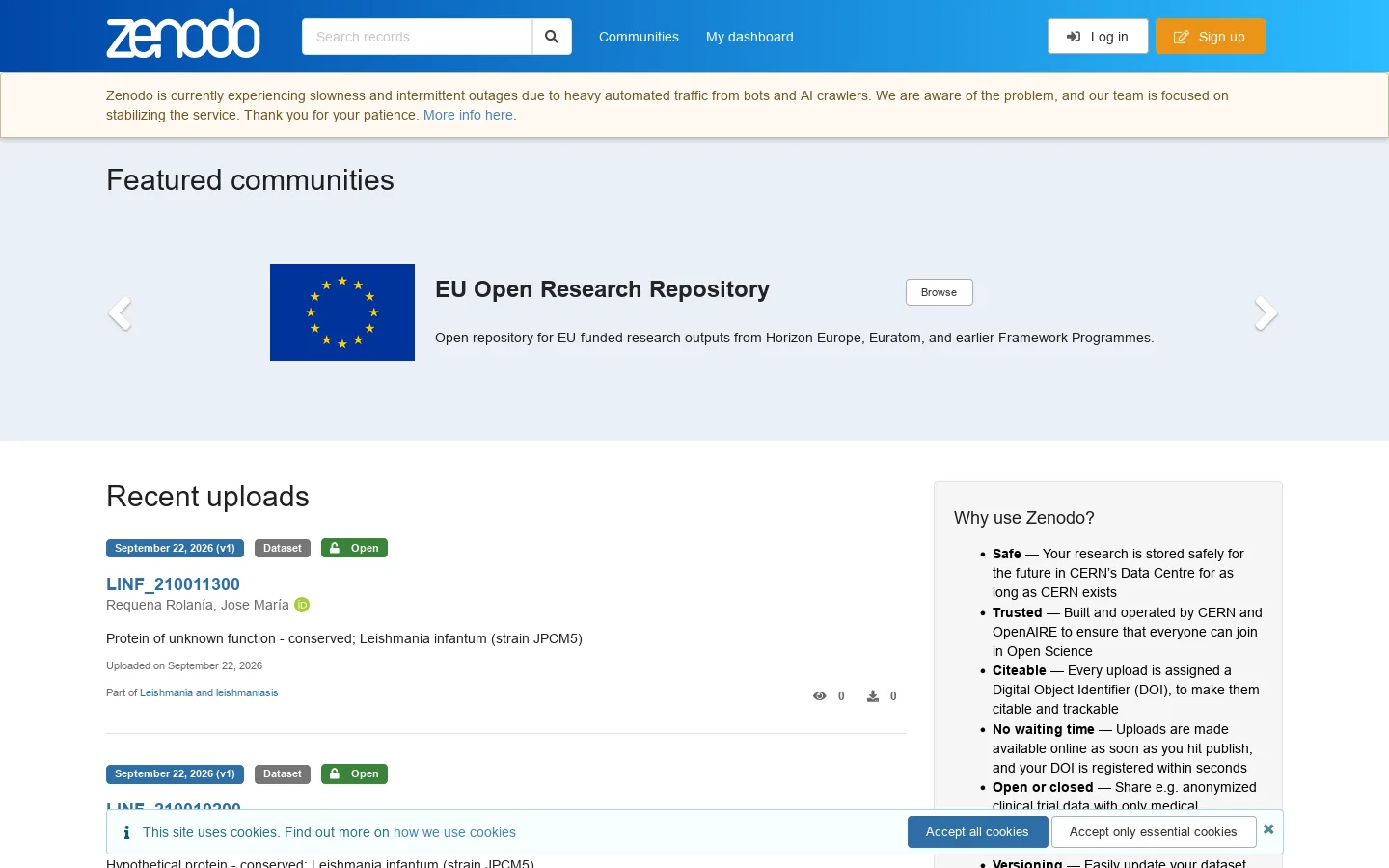The height and width of the screenshot is (868, 1389).
Task: Click the Dataset label of LINF_210011300
Action: tap(283, 548)
